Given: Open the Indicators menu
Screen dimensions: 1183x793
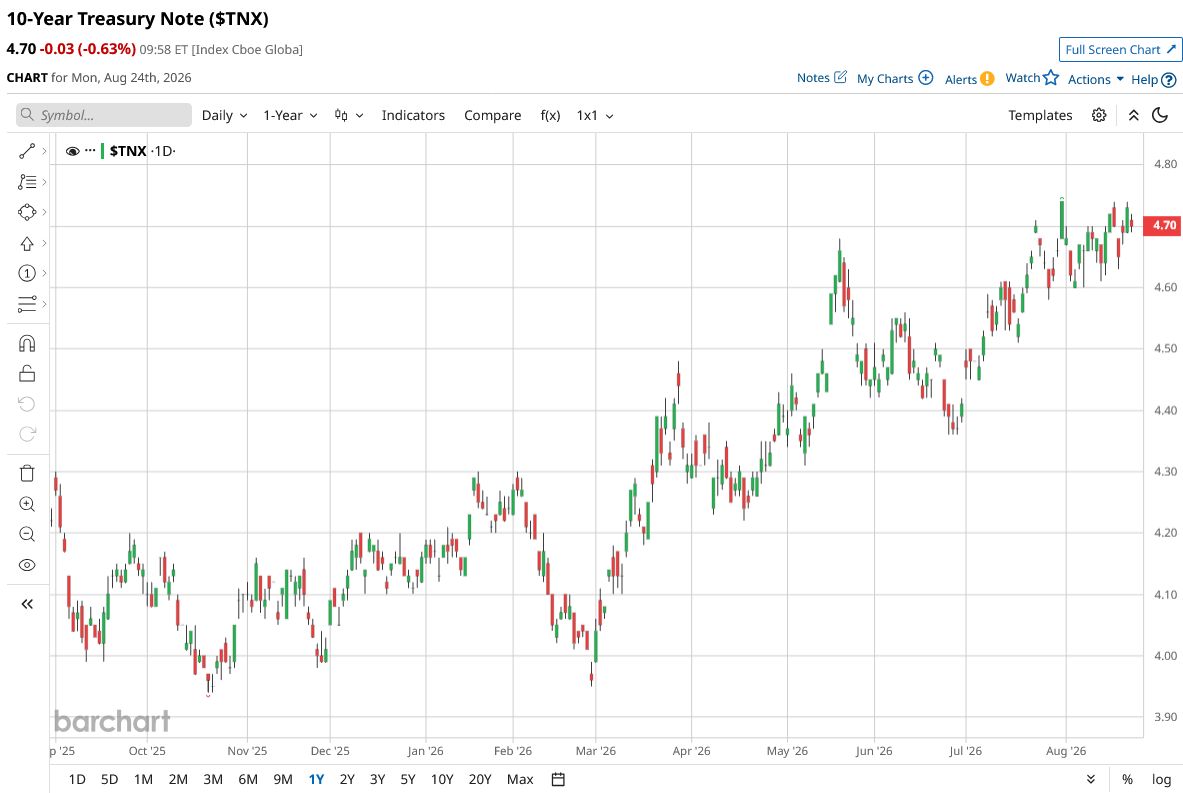Looking at the screenshot, I should 413,115.
